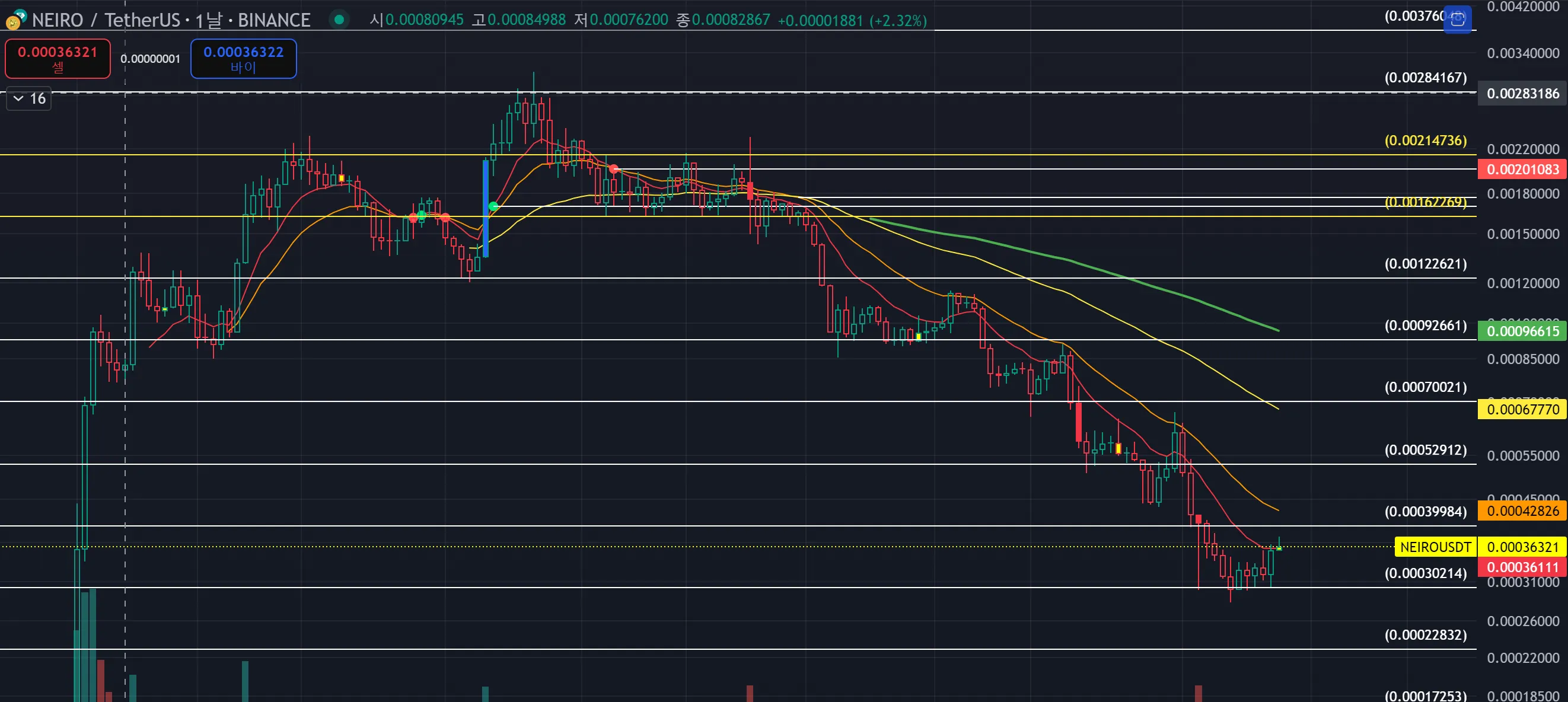
Task: Click the low value 저0.00076200
Action: pos(622,20)
